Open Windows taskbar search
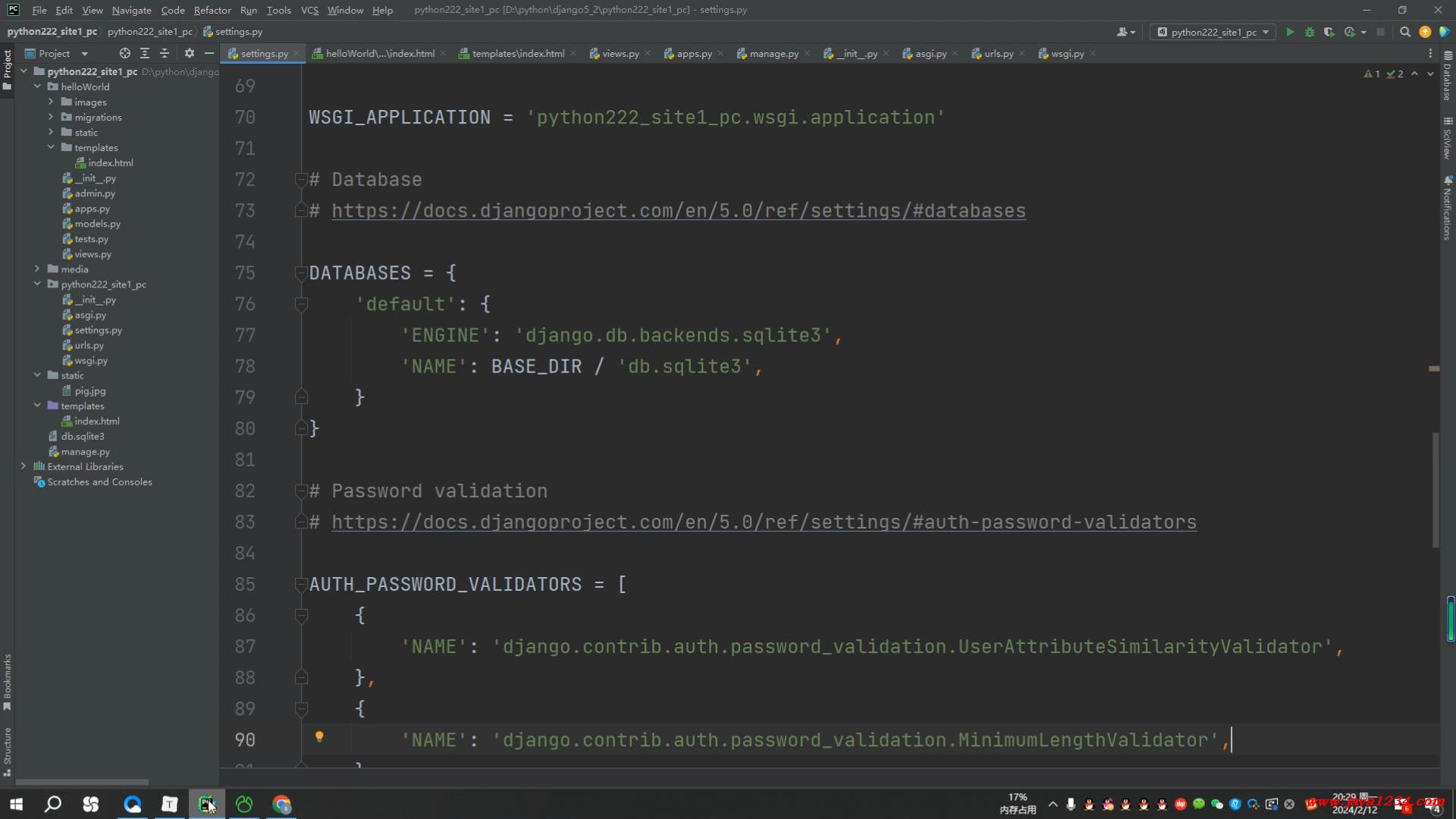The width and height of the screenshot is (1456, 819). [53, 804]
